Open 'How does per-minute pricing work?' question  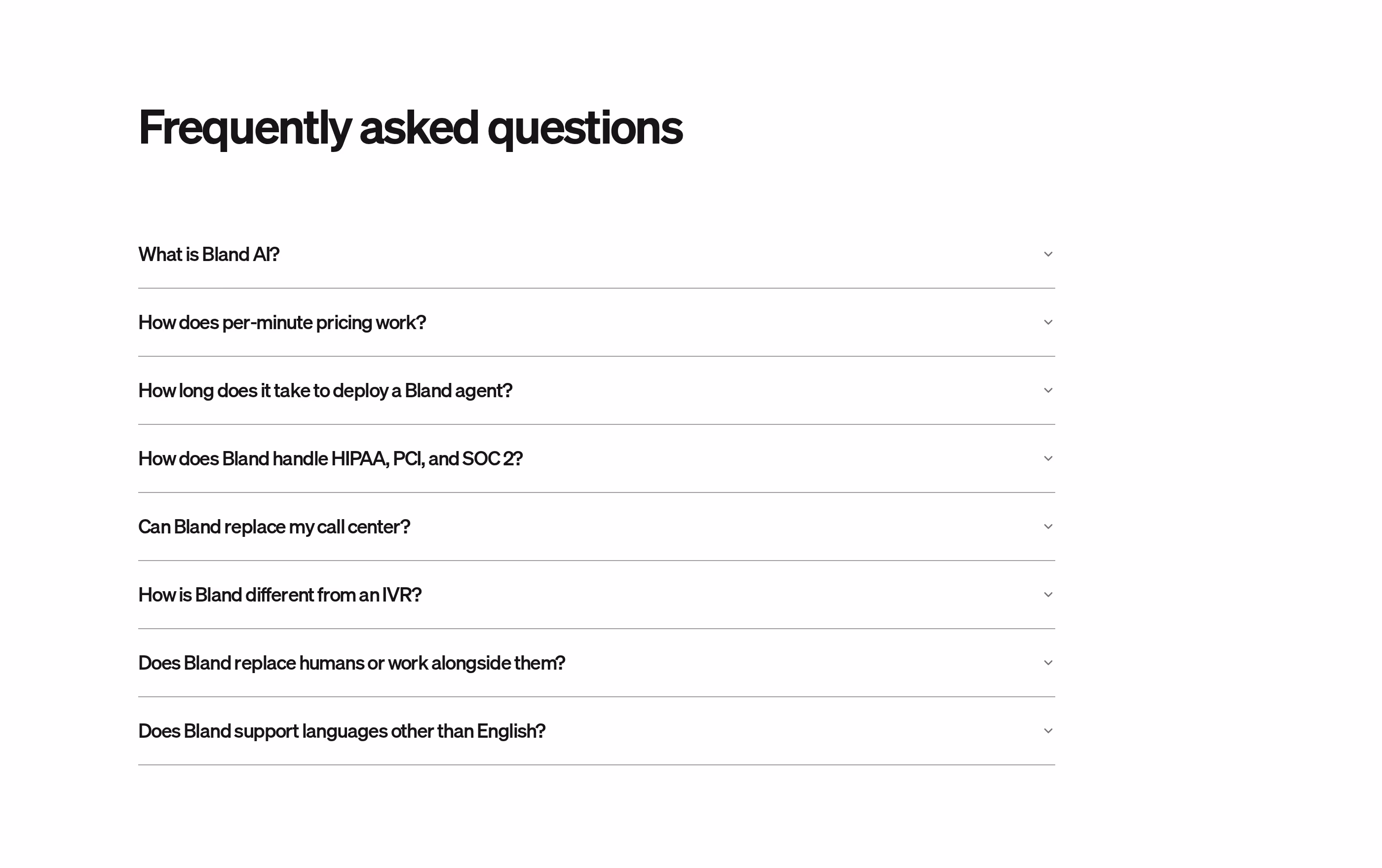pyautogui.click(x=282, y=322)
